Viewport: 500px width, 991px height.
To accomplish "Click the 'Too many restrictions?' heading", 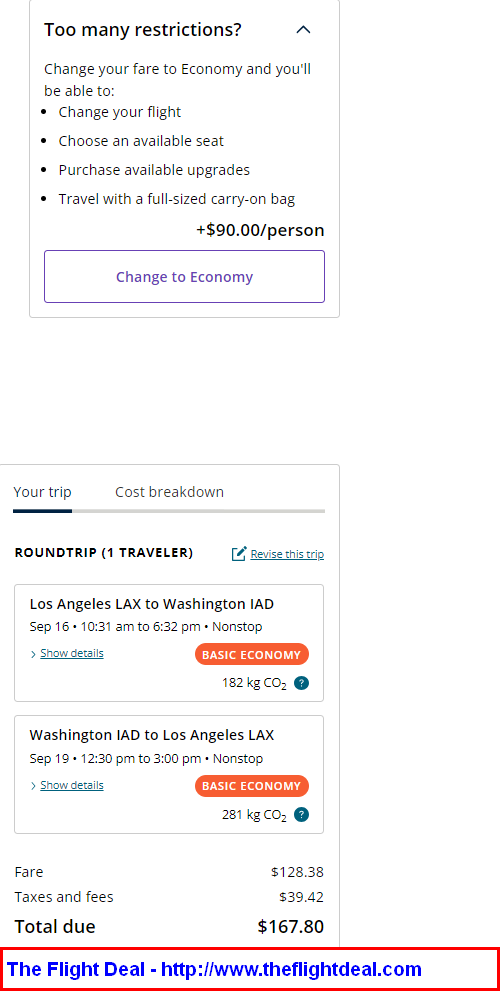I will pos(143,30).
